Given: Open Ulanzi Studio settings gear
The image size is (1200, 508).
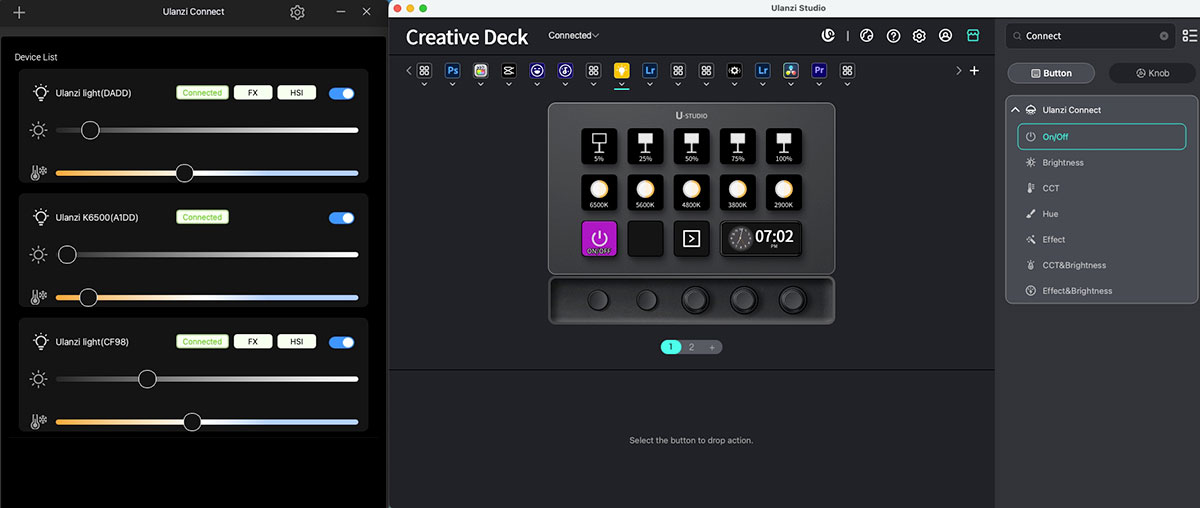Looking at the screenshot, I should (x=919, y=36).
